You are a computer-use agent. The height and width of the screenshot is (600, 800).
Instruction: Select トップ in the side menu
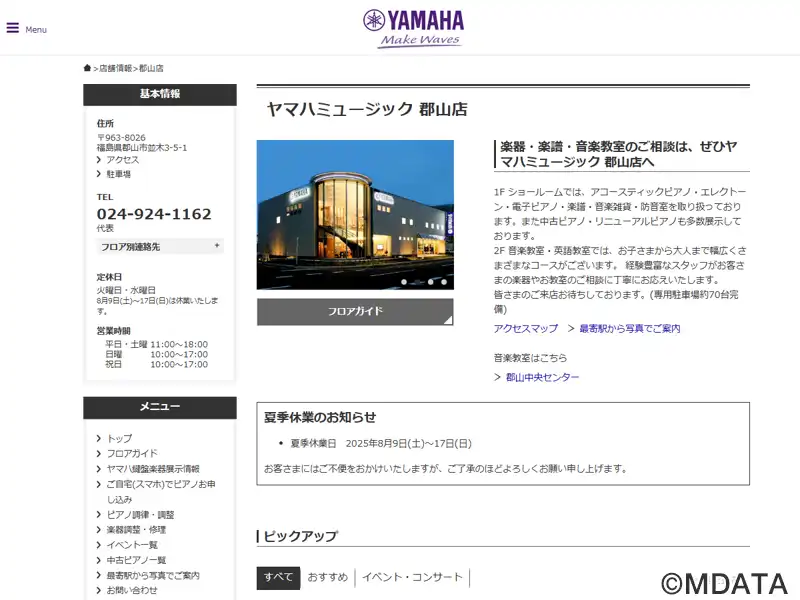click(x=119, y=438)
